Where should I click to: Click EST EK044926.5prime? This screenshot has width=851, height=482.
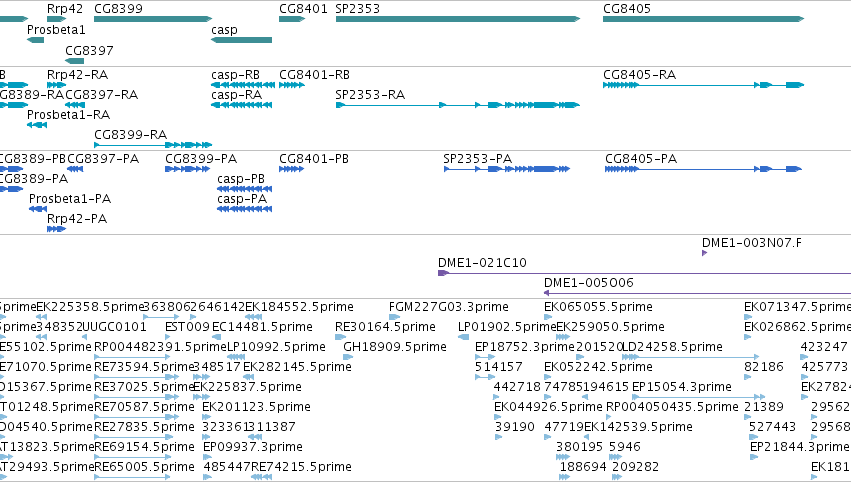tap(548, 408)
